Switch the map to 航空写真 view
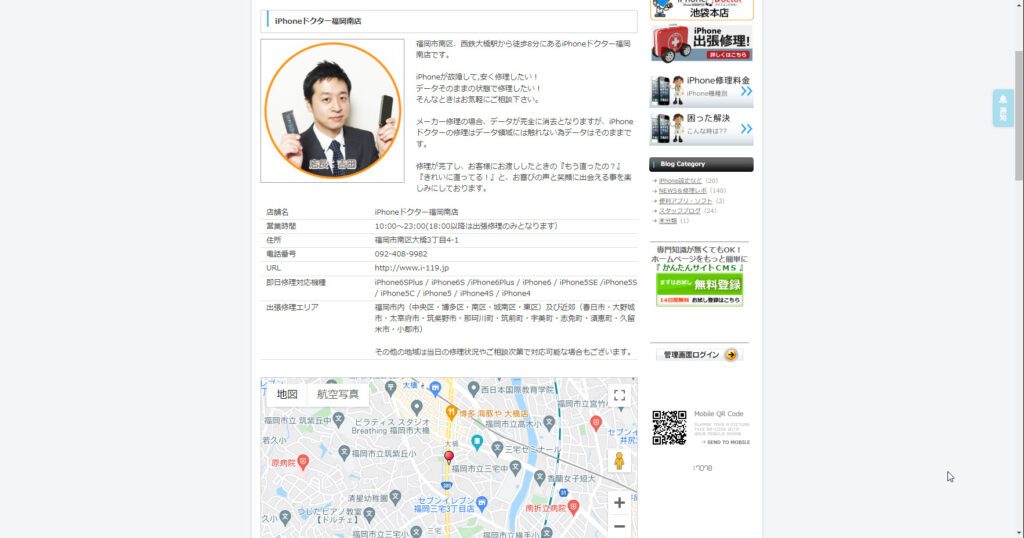The image size is (1024, 538). tap(338, 394)
